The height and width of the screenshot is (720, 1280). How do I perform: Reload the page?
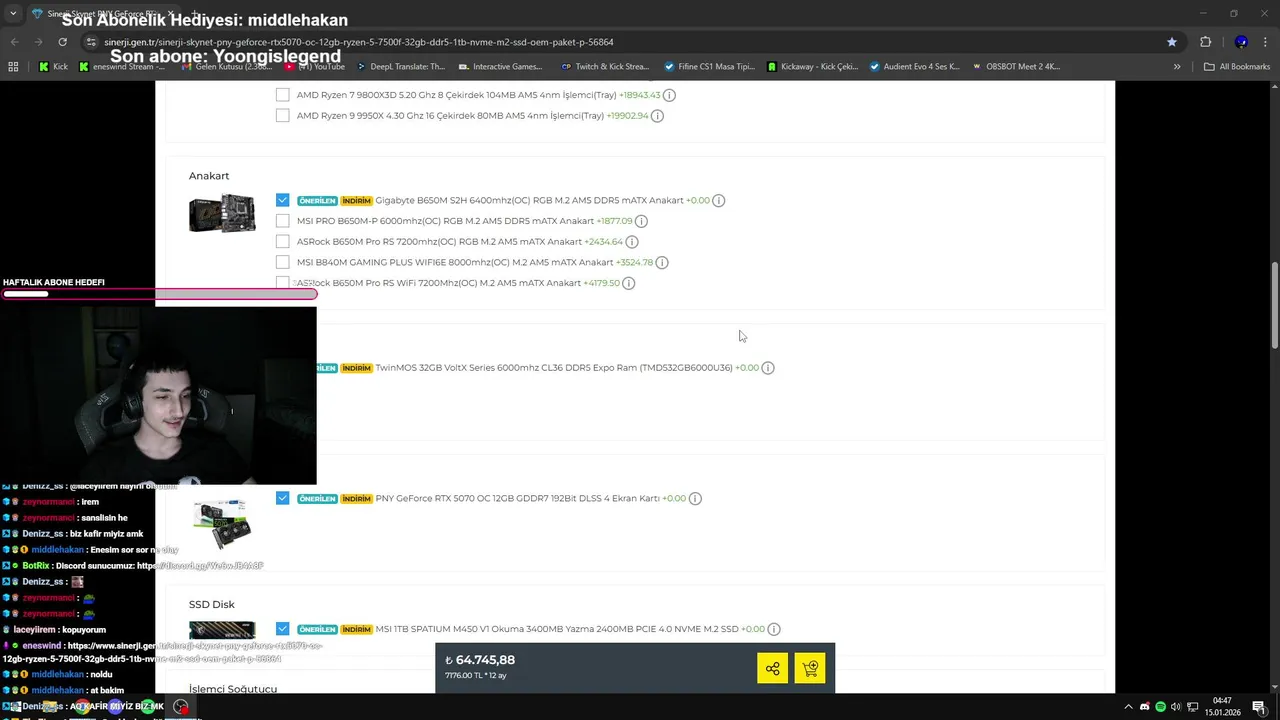click(x=62, y=42)
